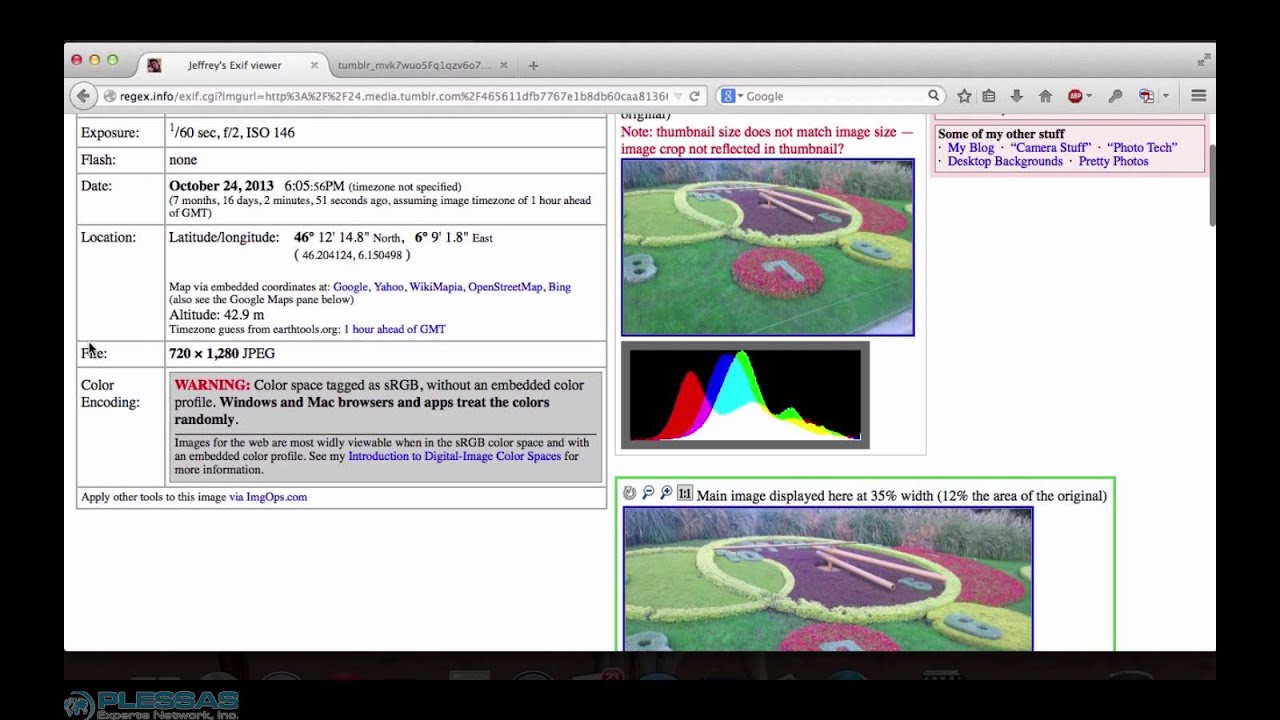The image size is (1280, 720).
Task: Open URL history dropdown in address bar
Action: (678, 96)
